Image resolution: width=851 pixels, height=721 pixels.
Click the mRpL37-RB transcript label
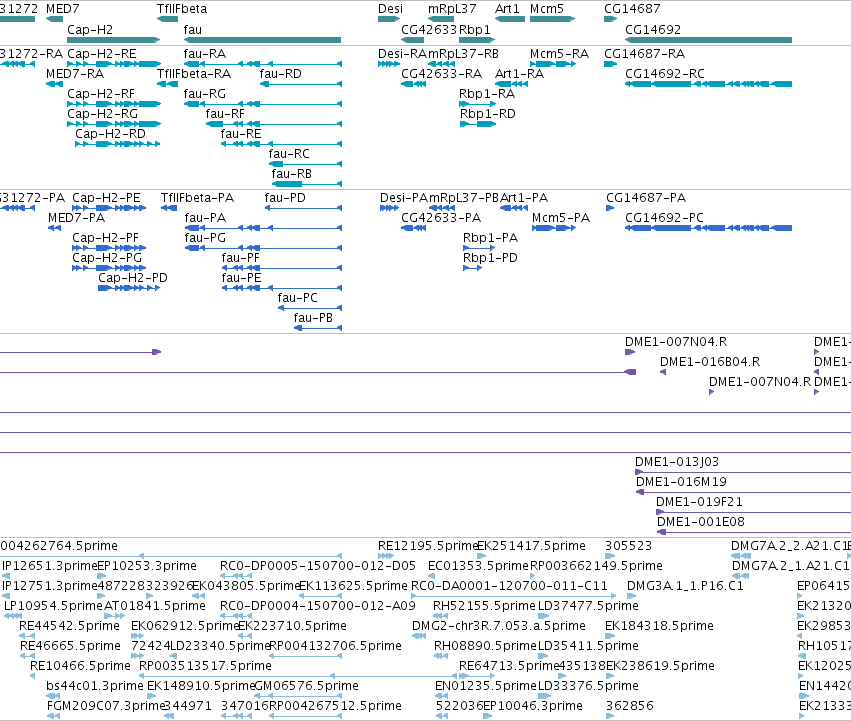(x=463, y=54)
